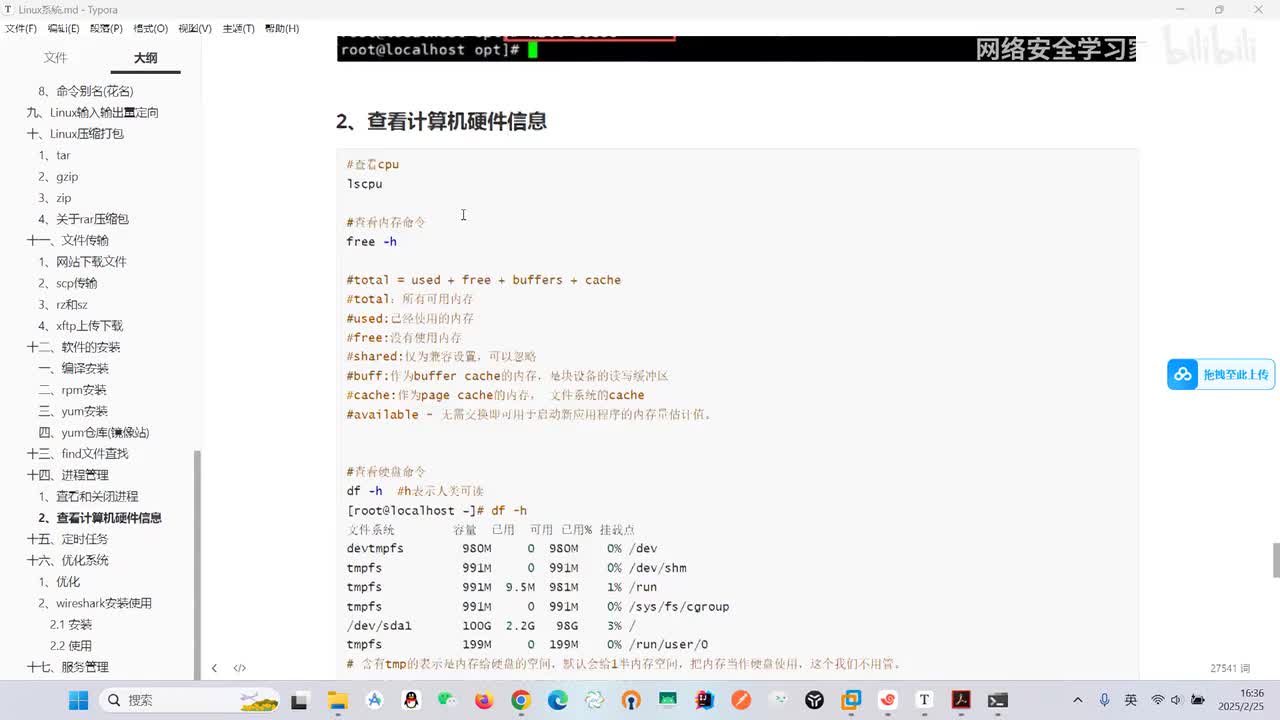
Task: Go to 十六、优化系统 heading
Action: coord(67,561)
